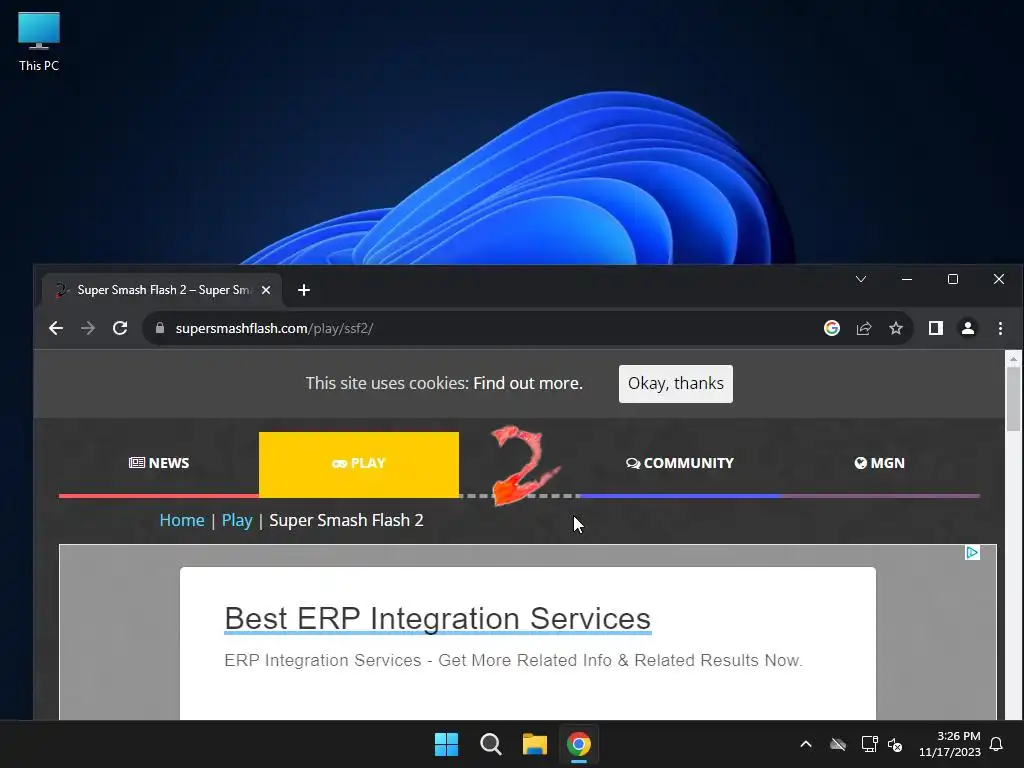Viewport: 1024px width, 768px height.
Task: Go back in Chrome
Action: [x=56, y=328]
